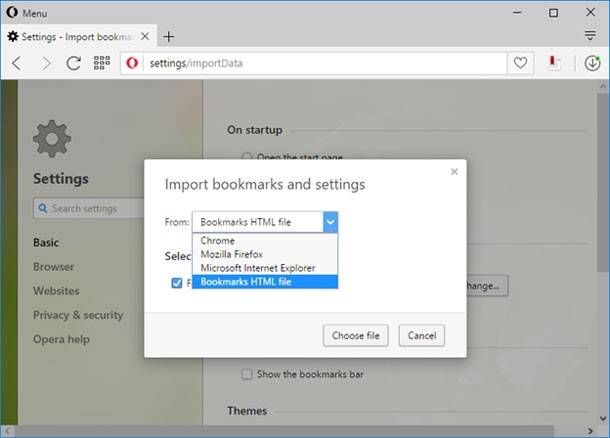The image size is (610, 438).
Task: Toggle Show the bookmarks bar checkbox
Action: click(x=247, y=374)
